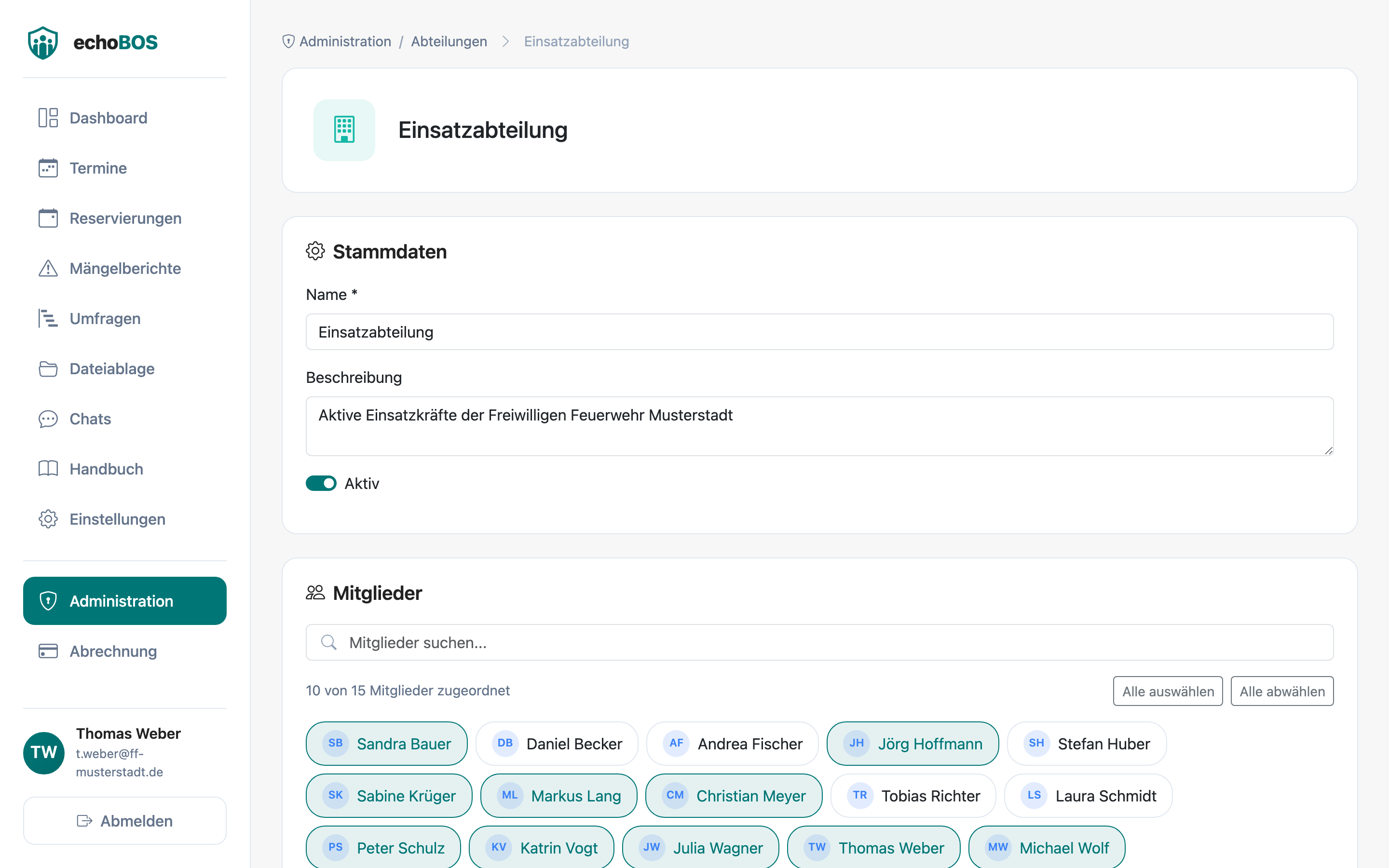Click the Administration shield icon in sidebar
1389x868 pixels.
[x=48, y=601]
